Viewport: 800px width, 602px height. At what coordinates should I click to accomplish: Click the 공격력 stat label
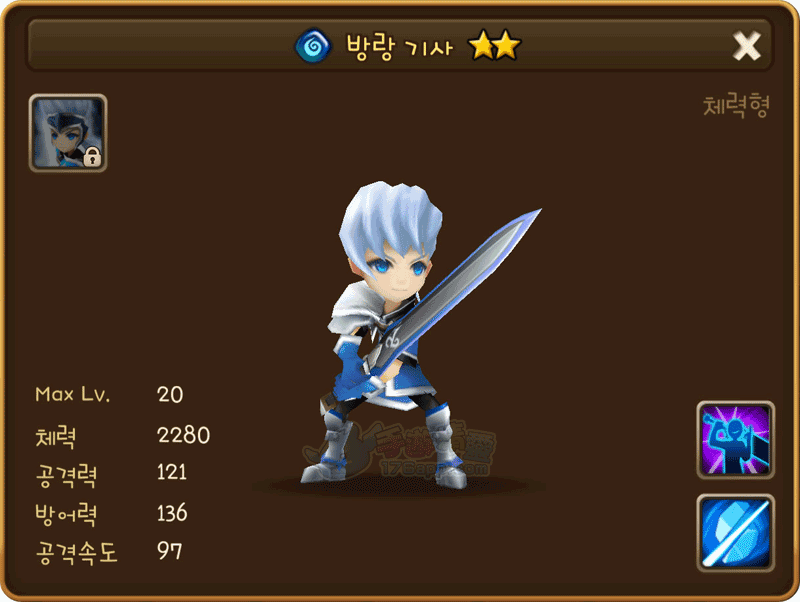tap(66, 475)
